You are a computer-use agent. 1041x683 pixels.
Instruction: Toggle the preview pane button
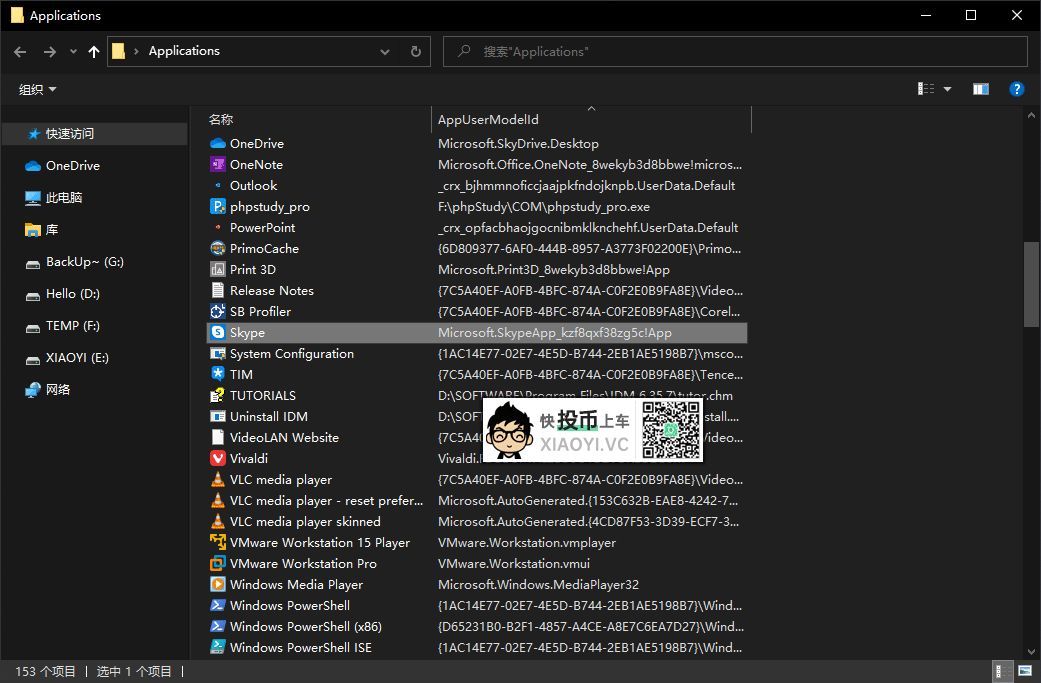click(x=981, y=89)
